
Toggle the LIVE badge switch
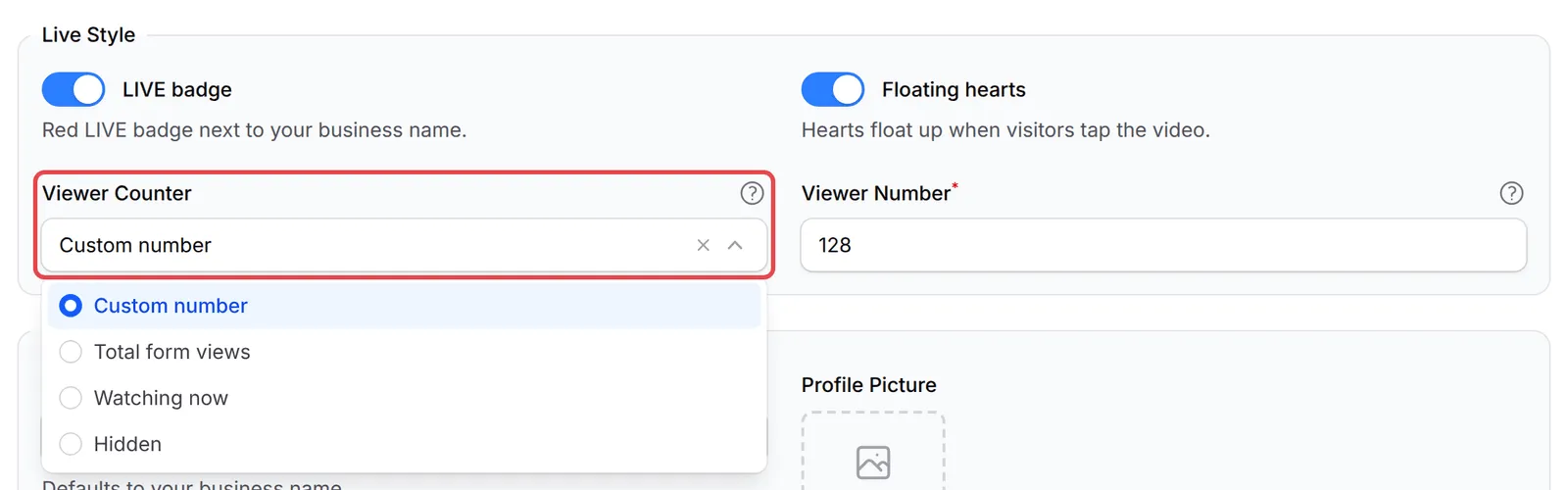73,89
